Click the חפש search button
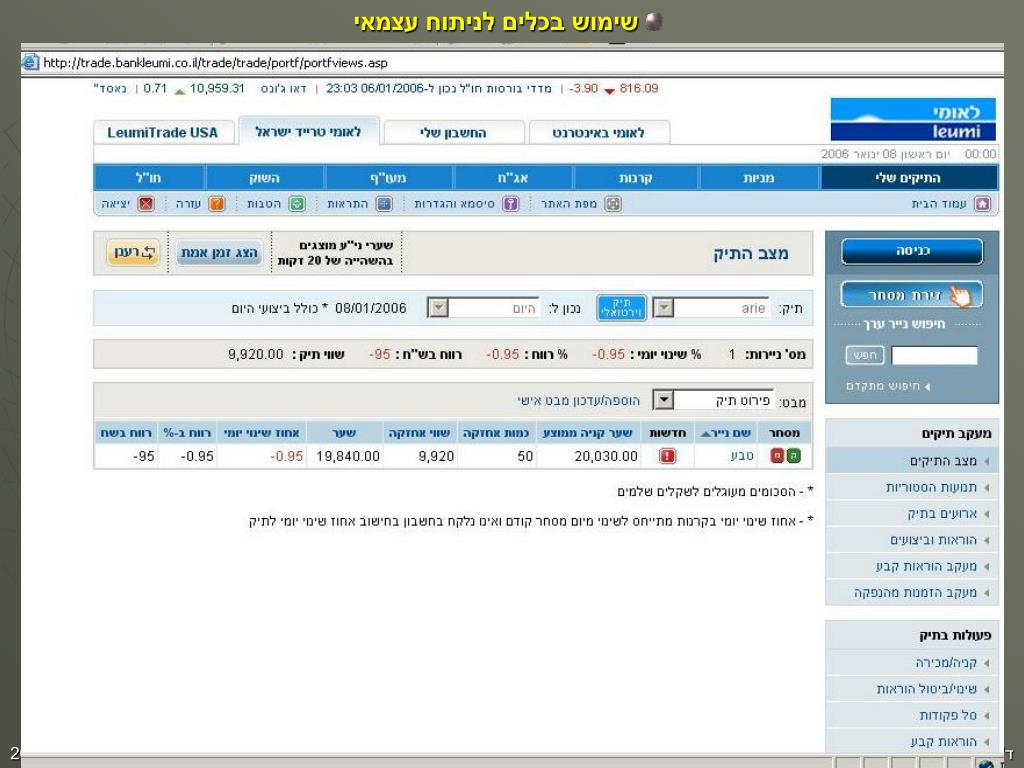The width and height of the screenshot is (1024, 768). pos(865,355)
